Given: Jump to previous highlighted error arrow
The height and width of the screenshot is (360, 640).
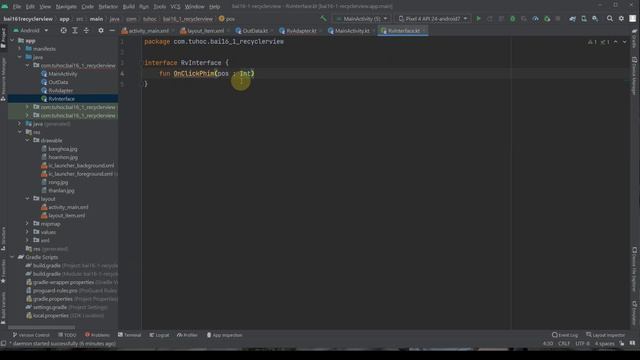Looking at the screenshot, I should 616,42.
